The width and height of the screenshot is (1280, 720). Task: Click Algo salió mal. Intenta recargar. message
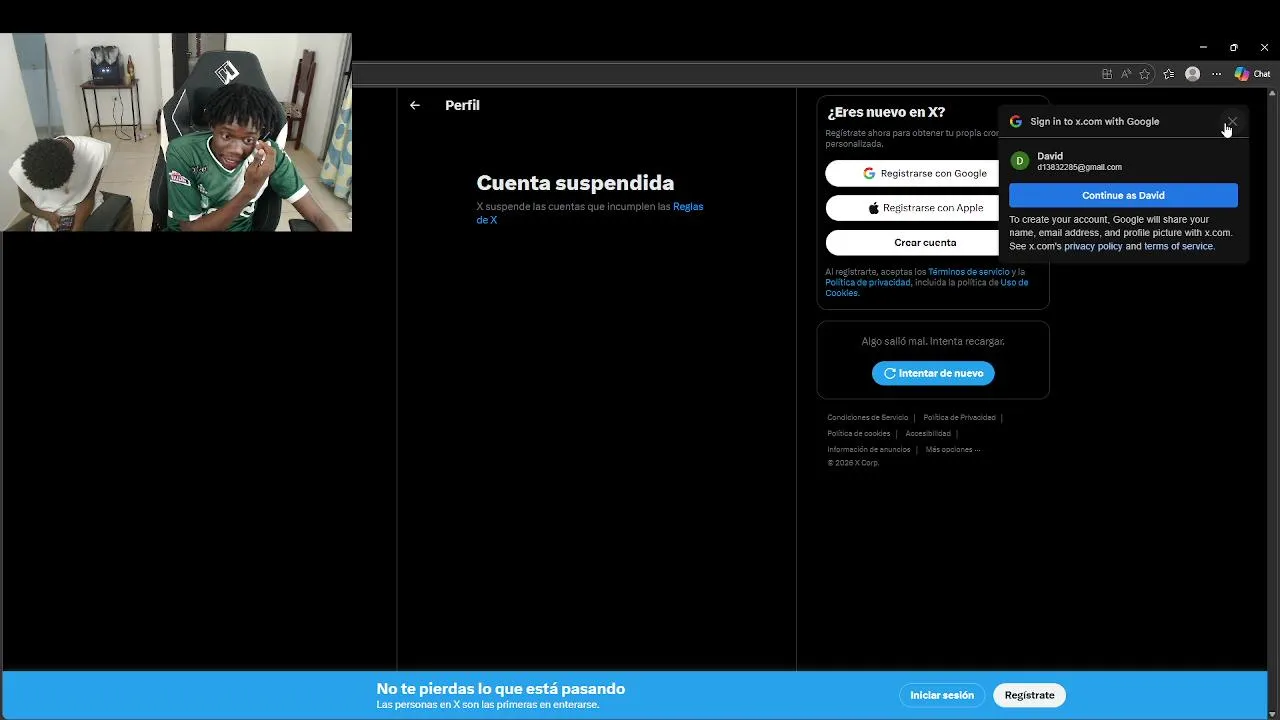(933, 341)
